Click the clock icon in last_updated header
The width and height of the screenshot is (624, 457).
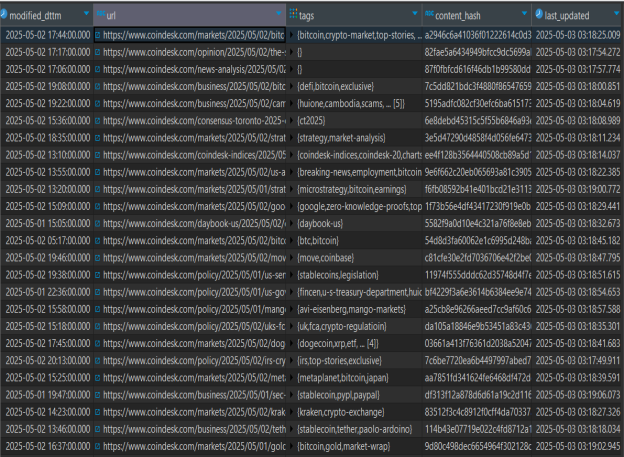[x=539, y=16]
